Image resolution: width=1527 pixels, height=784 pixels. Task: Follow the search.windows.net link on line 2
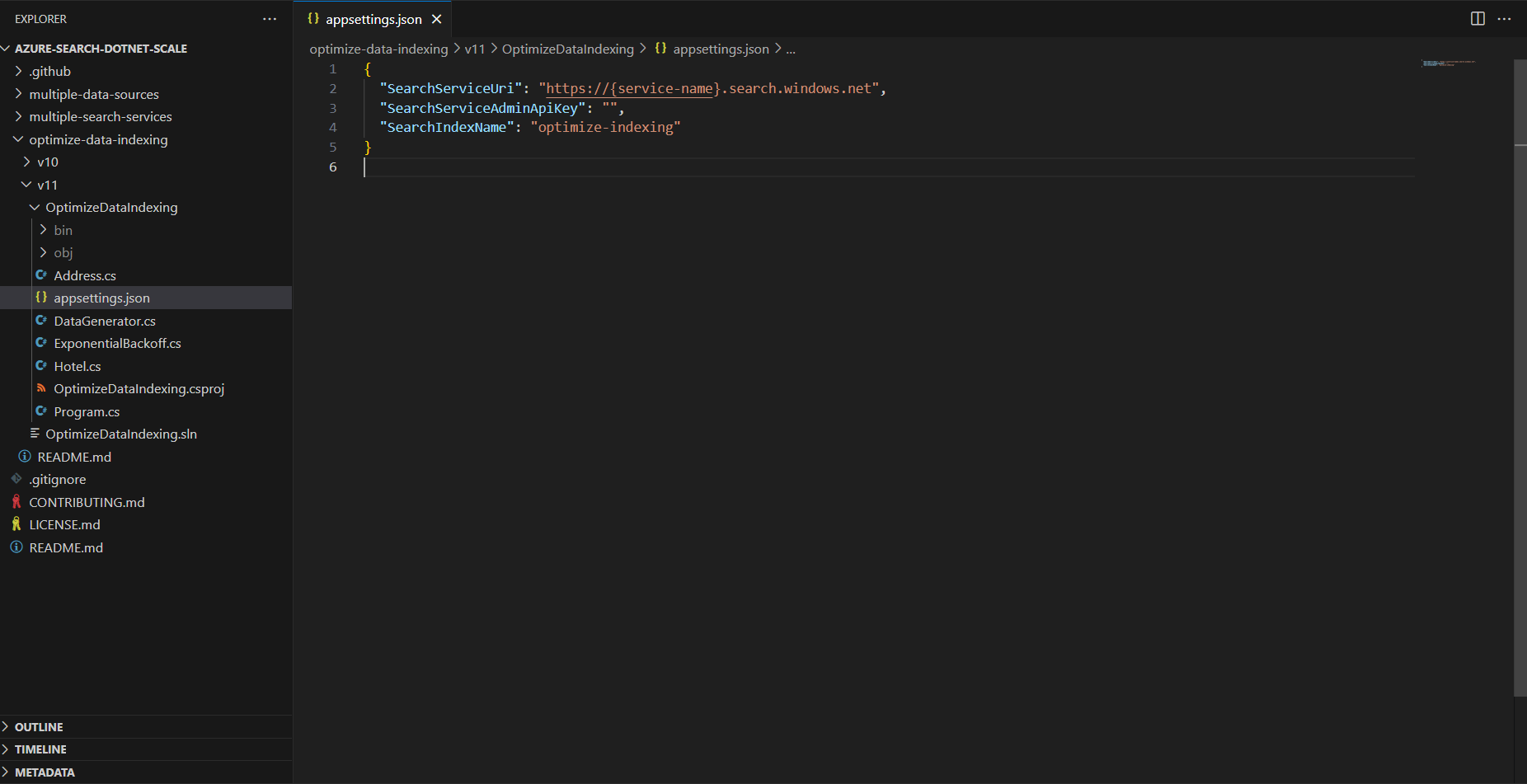pyautogui.click(x=629, y=88)
